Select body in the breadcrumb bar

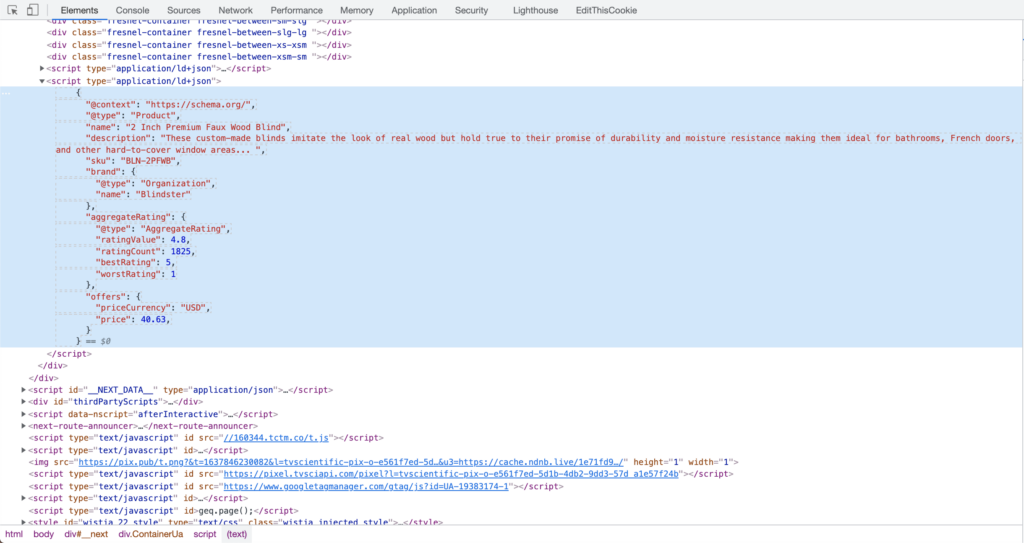click(x=44, y=535)
